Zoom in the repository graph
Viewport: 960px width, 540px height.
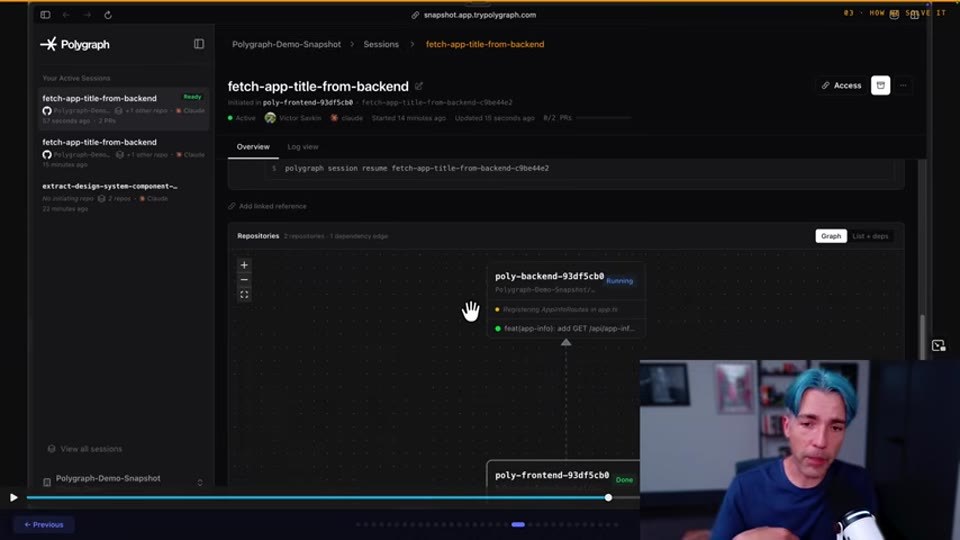244,265
